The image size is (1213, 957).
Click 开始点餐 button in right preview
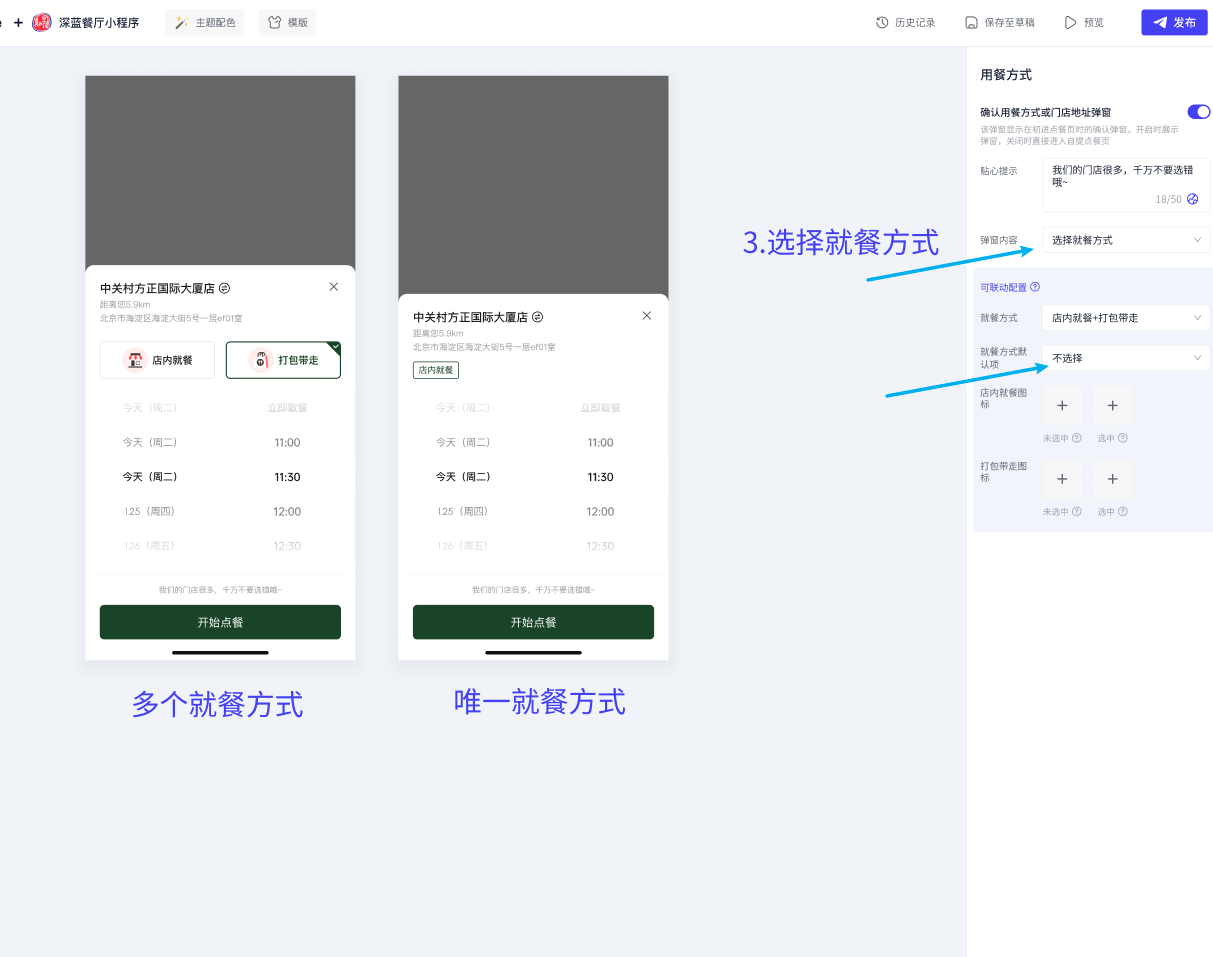(x=533, y=622)
